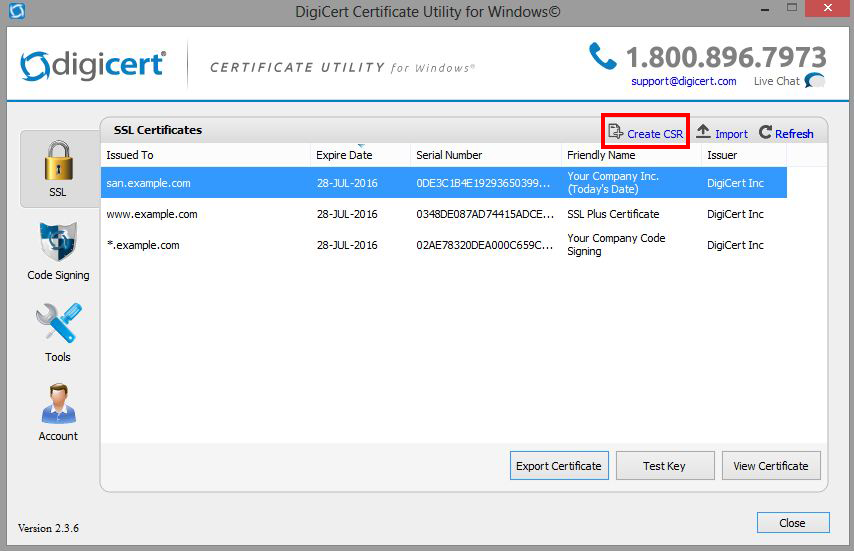This screenshot has height=551, width=854.
Task: Click the Version 2.3.6 label
Action: point(48,528)
